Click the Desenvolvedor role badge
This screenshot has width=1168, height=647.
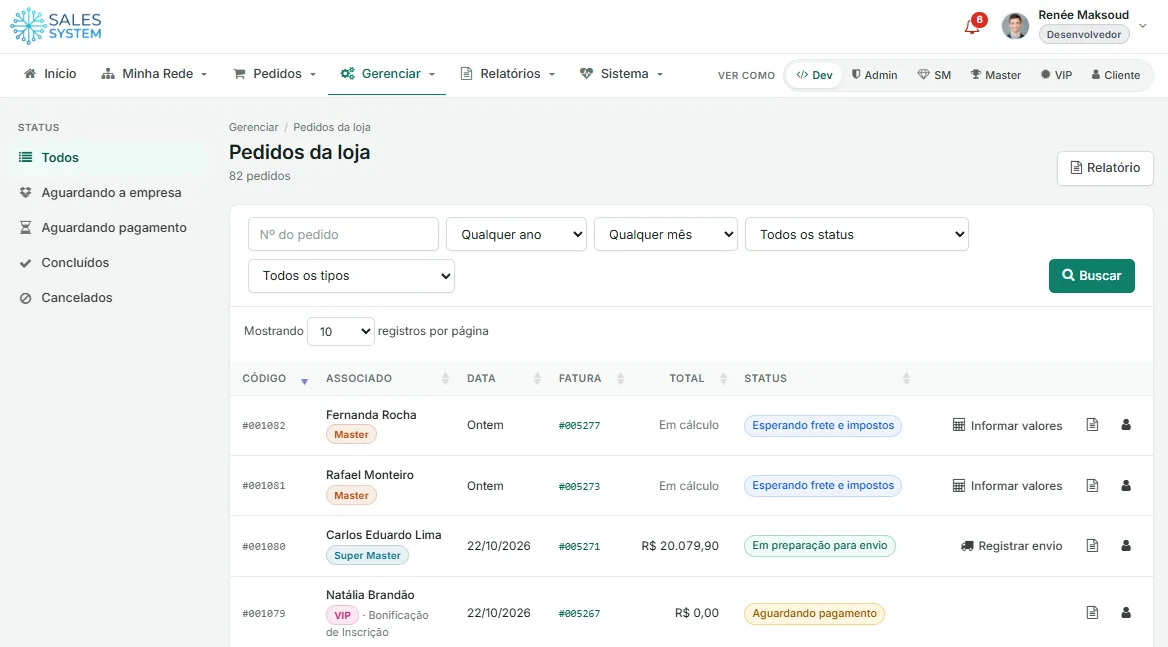[1083, 34]
